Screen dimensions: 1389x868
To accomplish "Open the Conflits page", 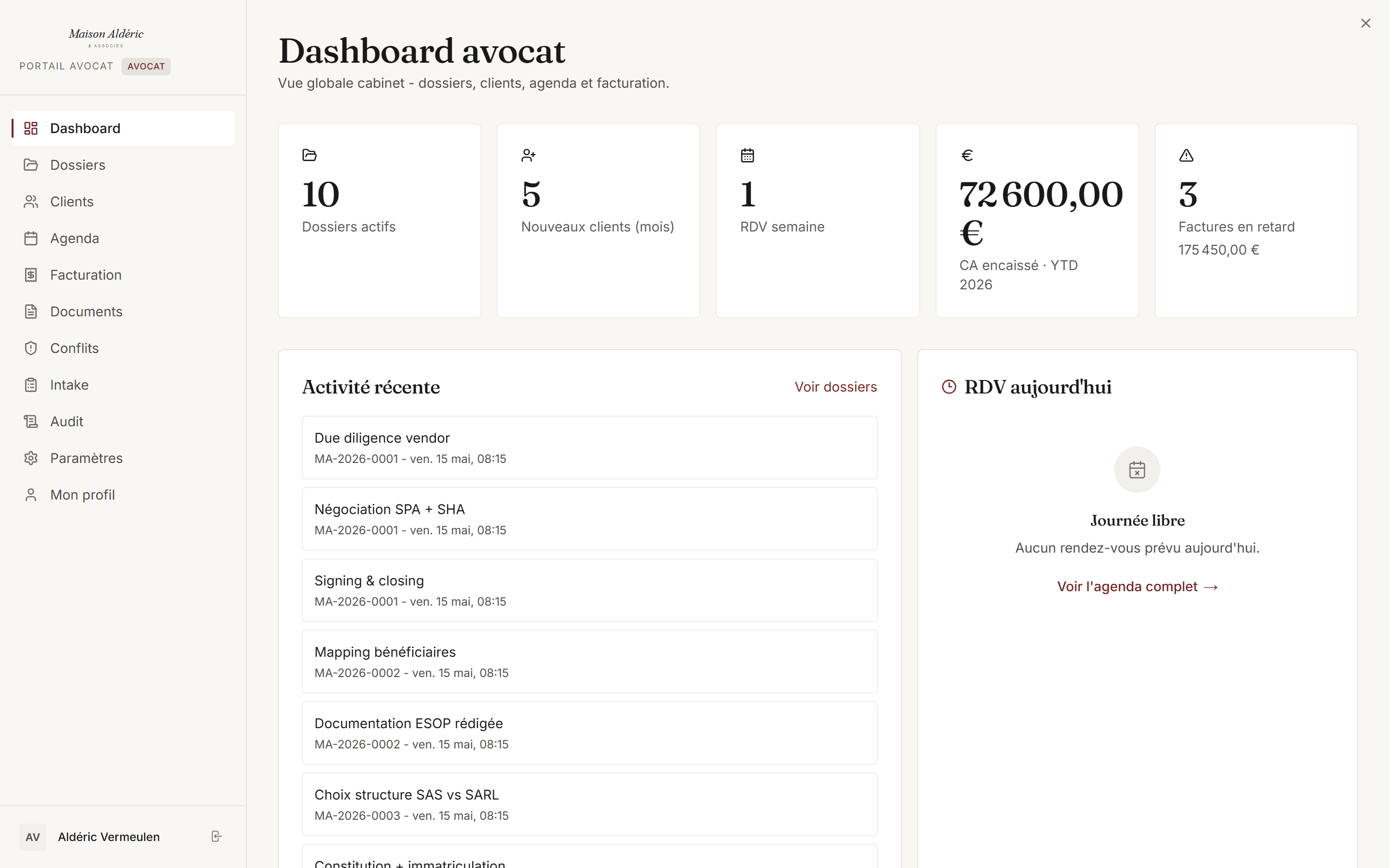I will tap(123, 349).
